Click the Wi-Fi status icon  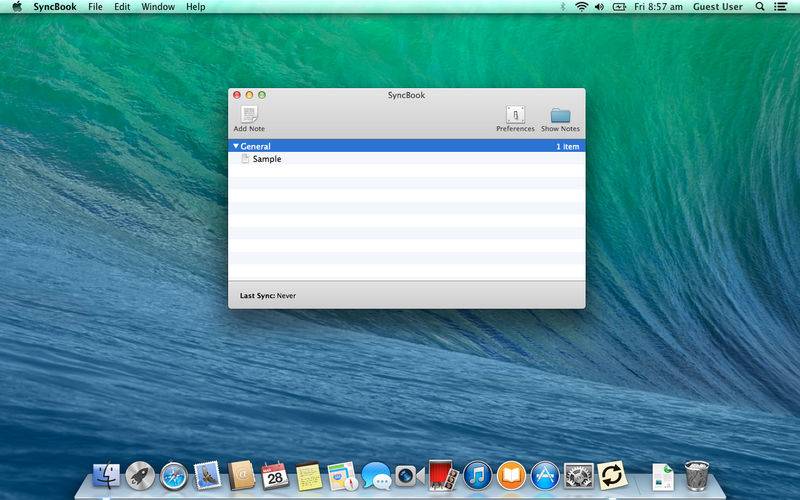(x=581, y=7)
